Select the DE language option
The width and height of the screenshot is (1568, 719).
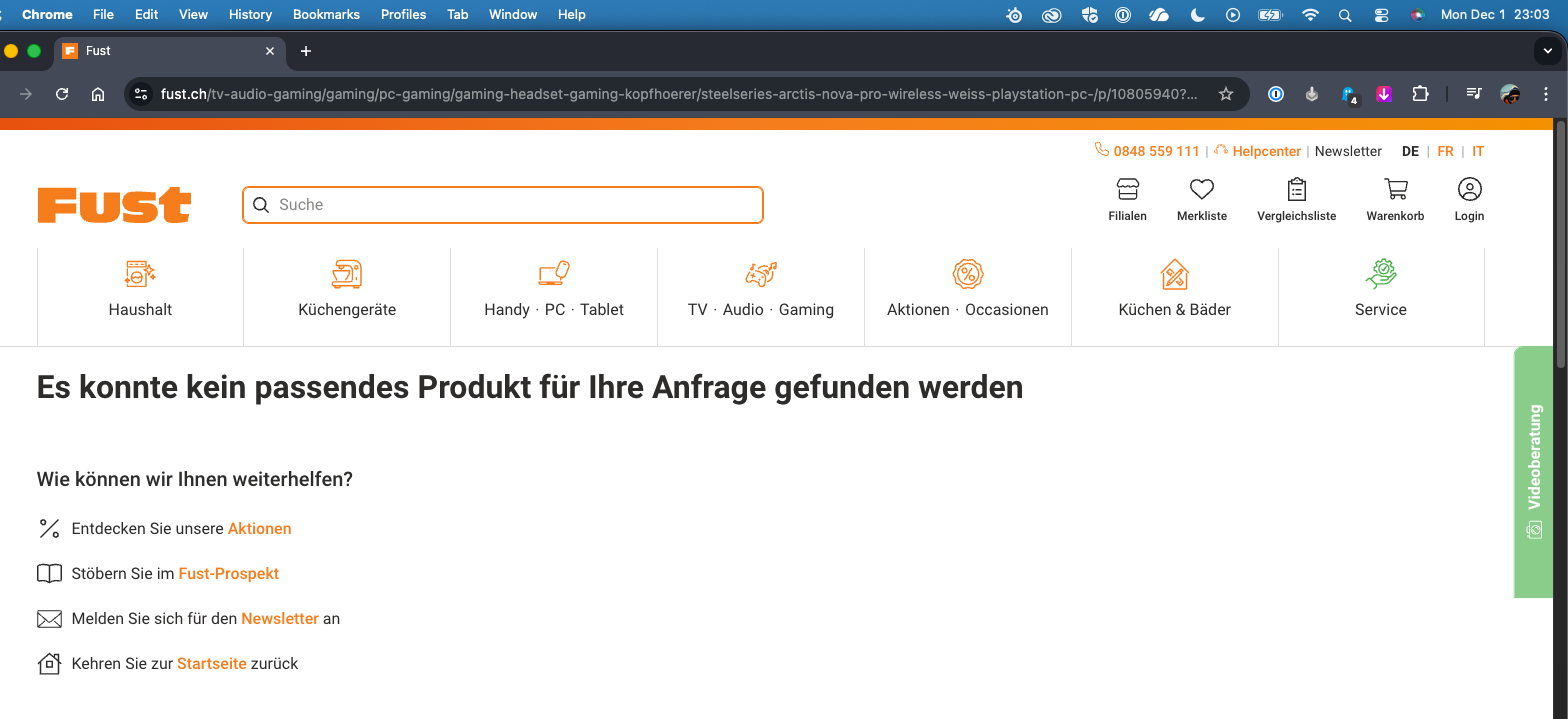(x=1410, y=151)
